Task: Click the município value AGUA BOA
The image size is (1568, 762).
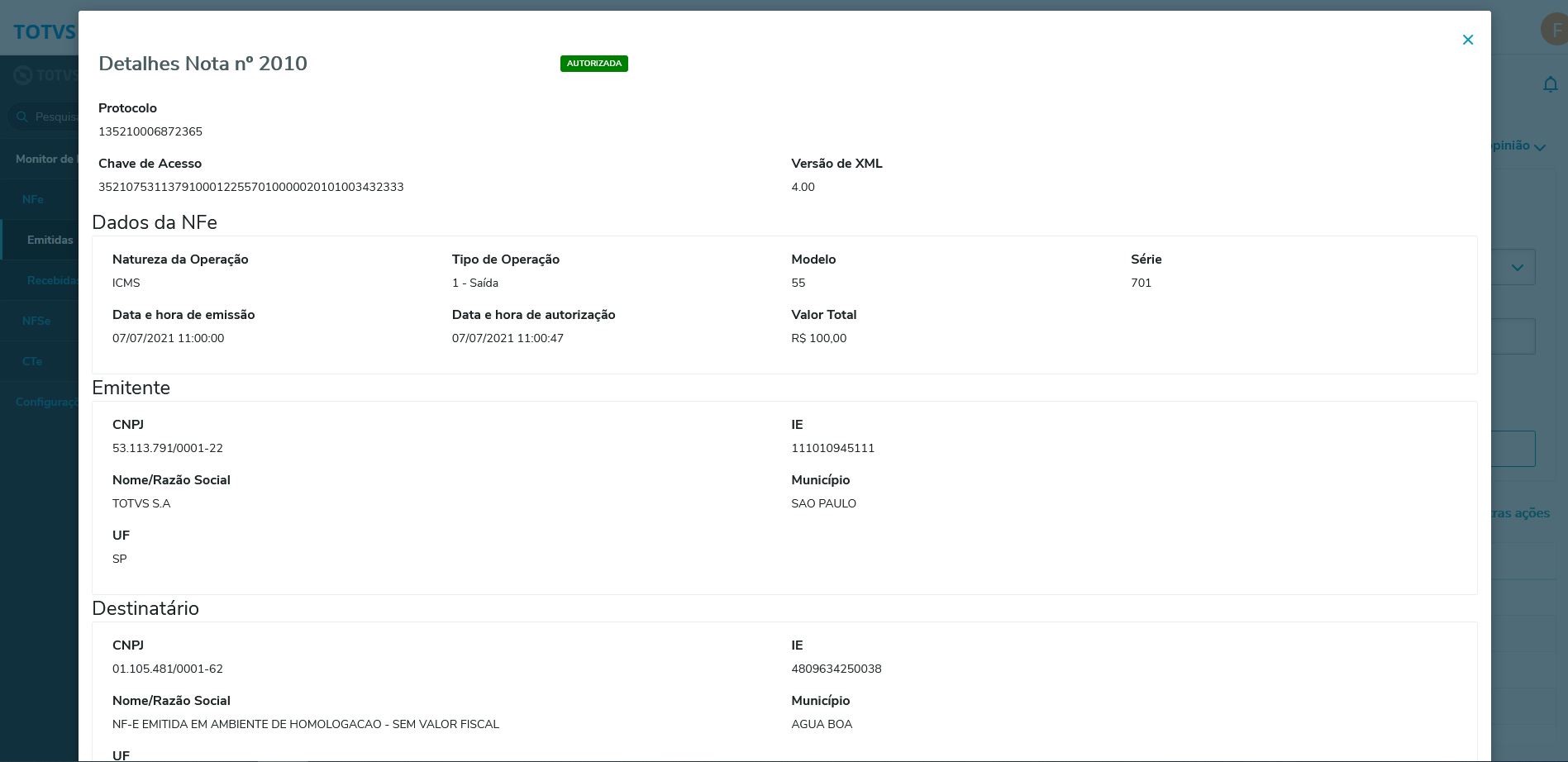Action: [822, 724]
